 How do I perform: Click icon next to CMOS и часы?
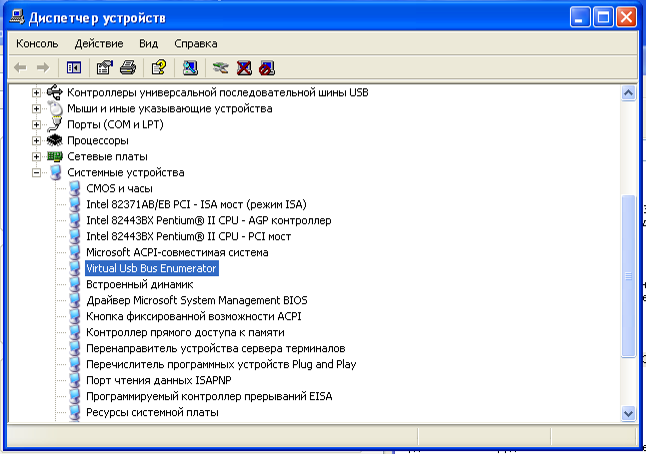click(75, 188)
